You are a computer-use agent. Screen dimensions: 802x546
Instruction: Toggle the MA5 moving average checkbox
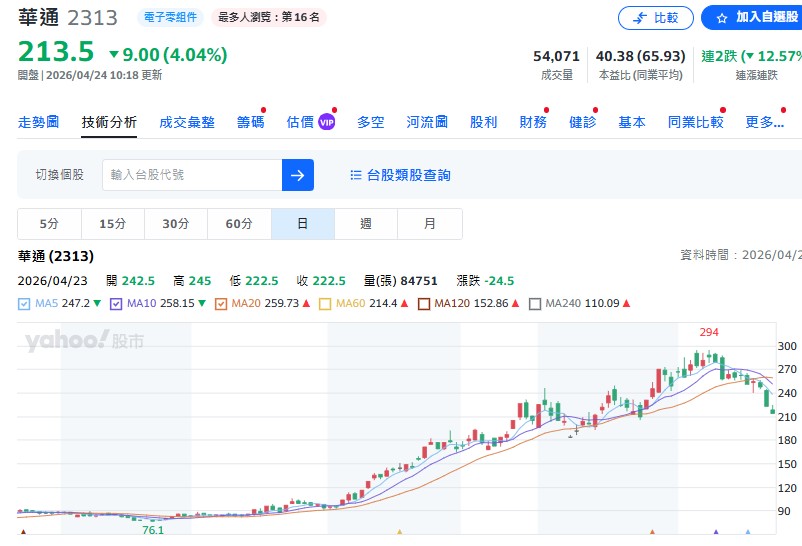[24, 304]
